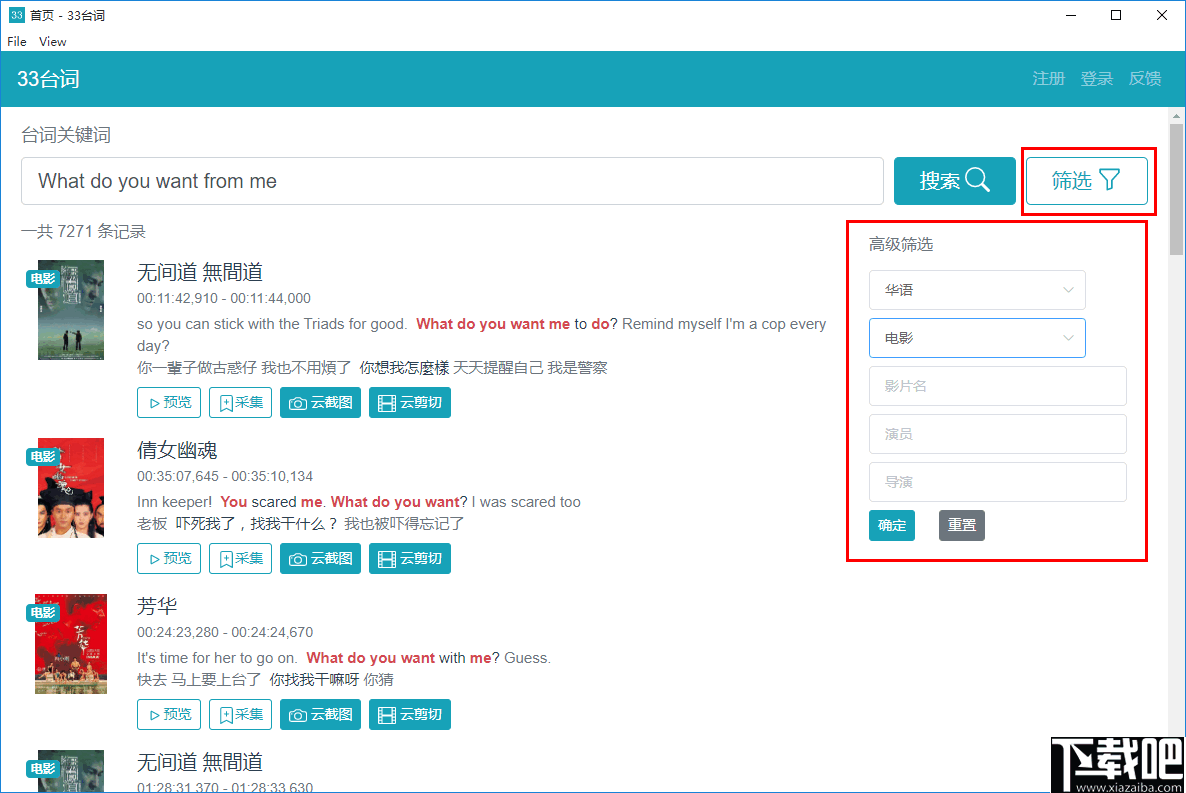Take cloud screenshot of first 无间道 result

321,403
